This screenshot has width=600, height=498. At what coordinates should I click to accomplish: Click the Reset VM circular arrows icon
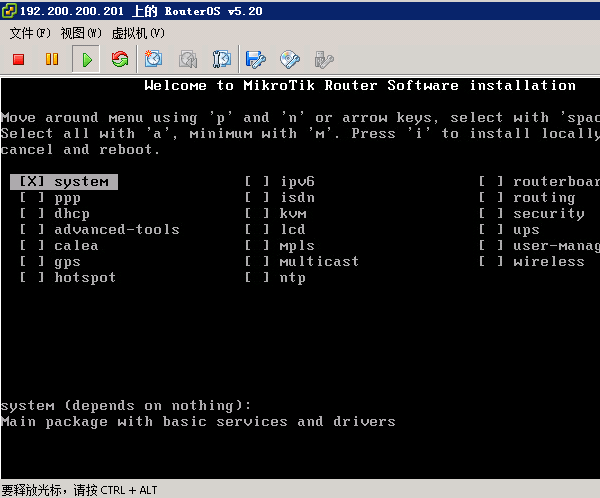click(120, 59)
